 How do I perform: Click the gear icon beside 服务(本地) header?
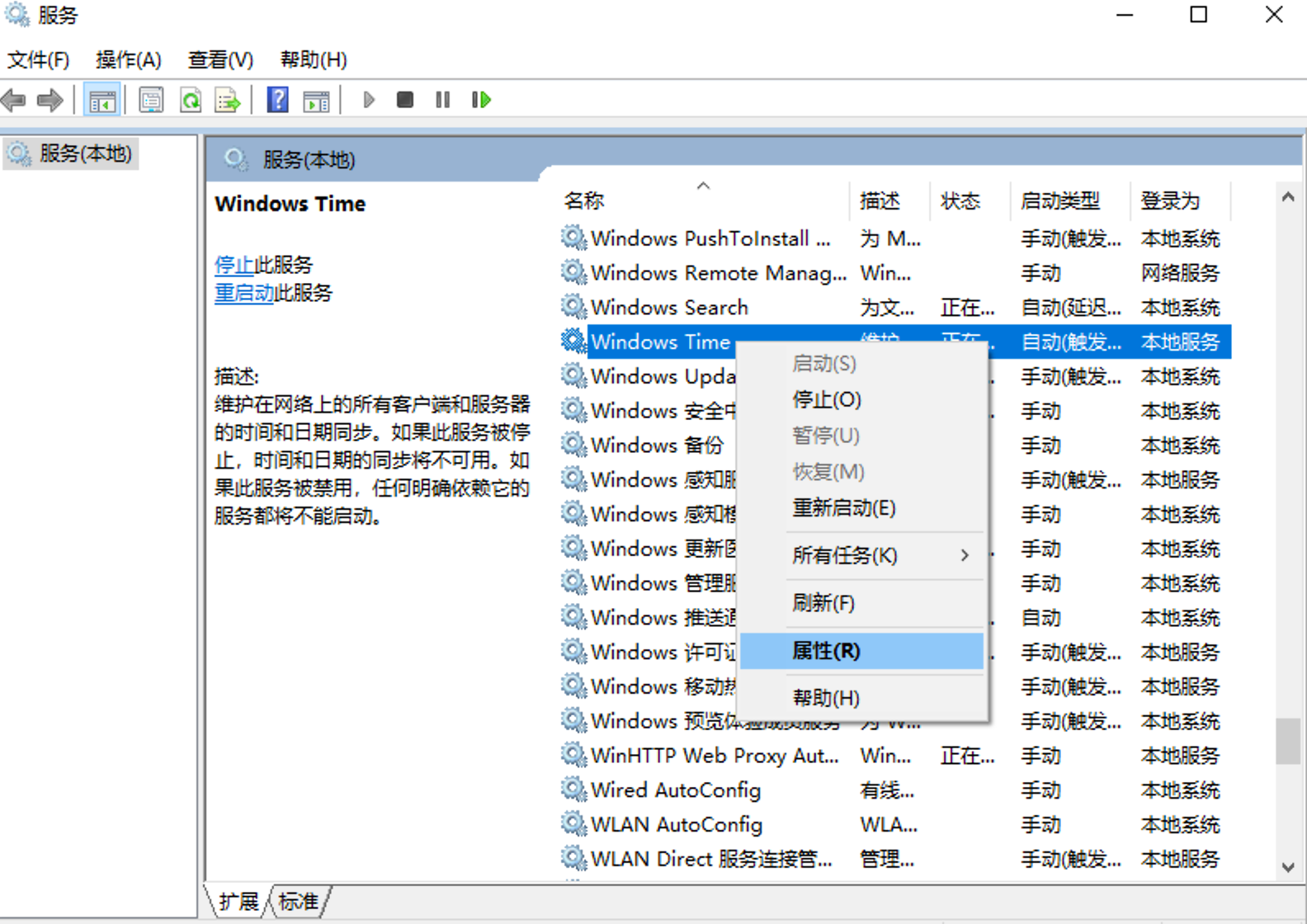pyautogui.click(x=236, y=159)
